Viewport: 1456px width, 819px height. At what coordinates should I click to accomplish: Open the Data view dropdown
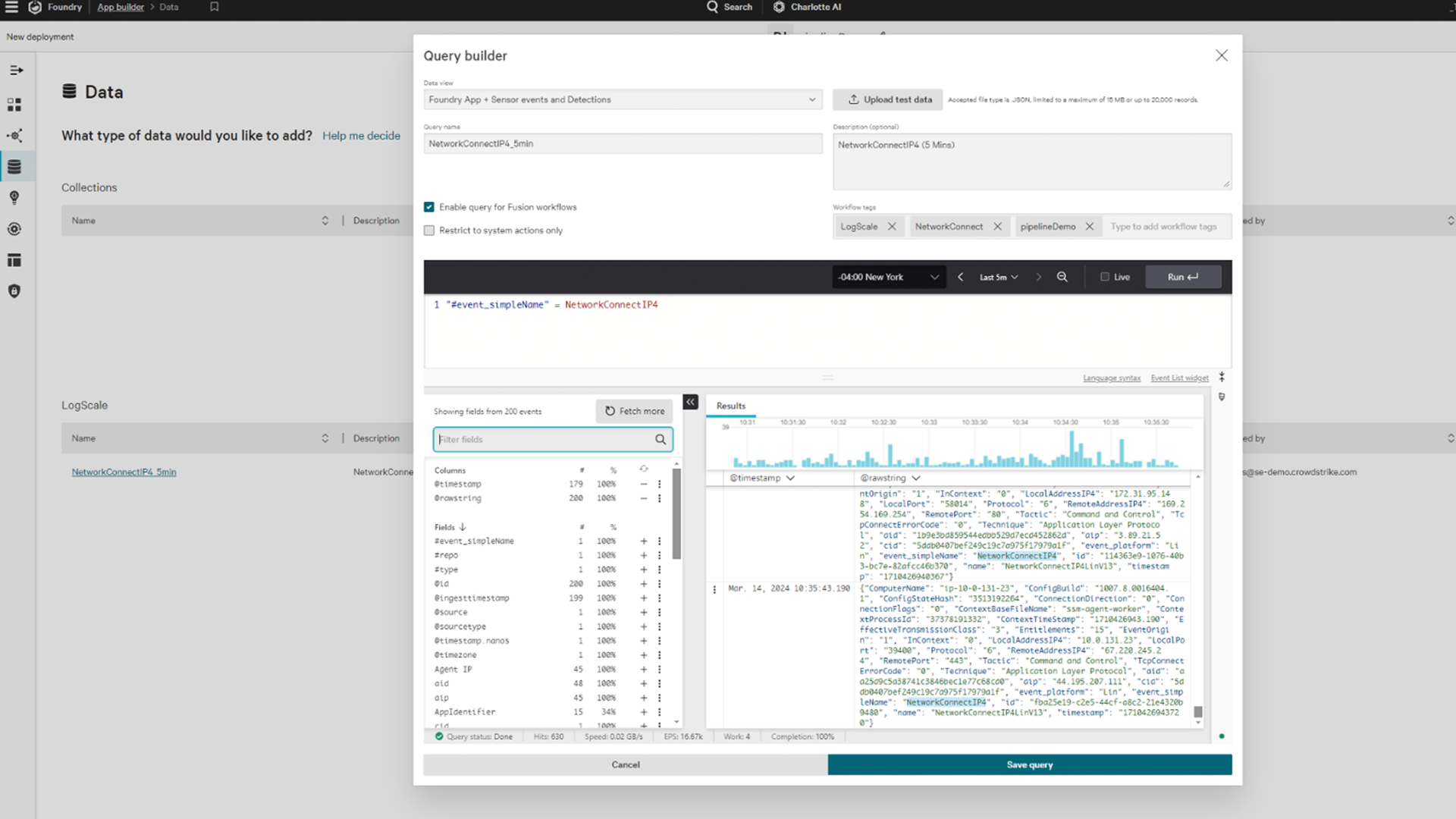point(622,99)
